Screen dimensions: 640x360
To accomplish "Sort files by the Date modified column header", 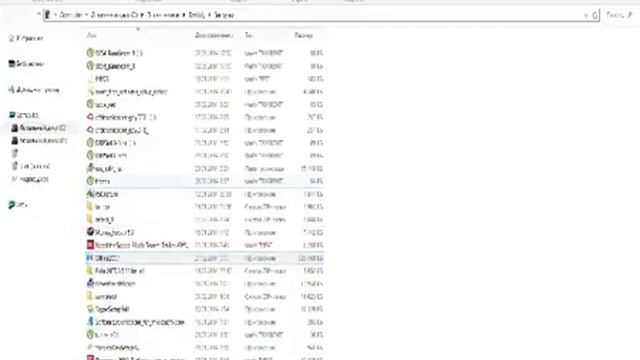I will pyautogui.click(x=214, y=36).
